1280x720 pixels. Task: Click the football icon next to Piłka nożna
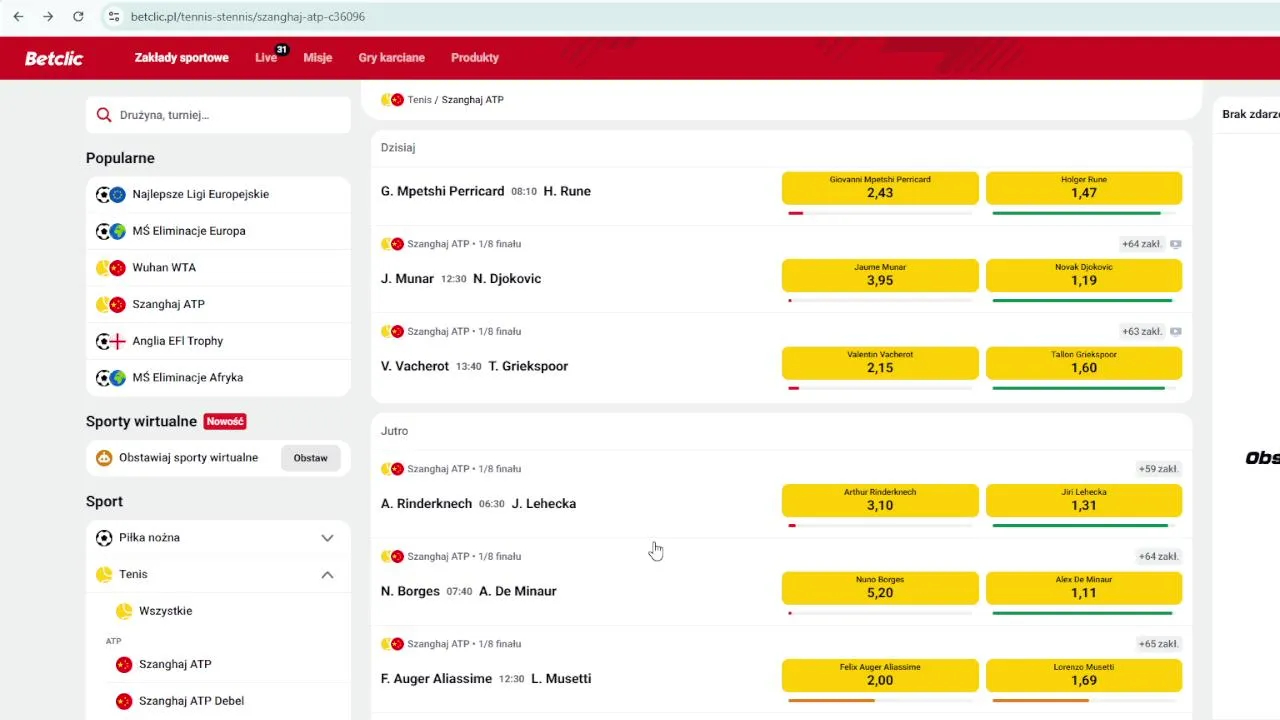point(104,538)
